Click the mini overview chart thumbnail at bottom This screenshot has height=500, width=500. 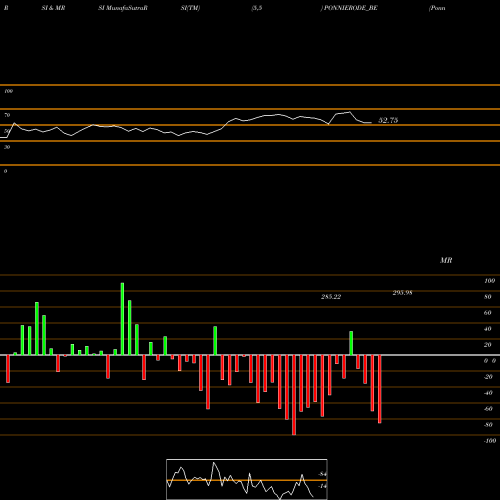tap(247, 479)
